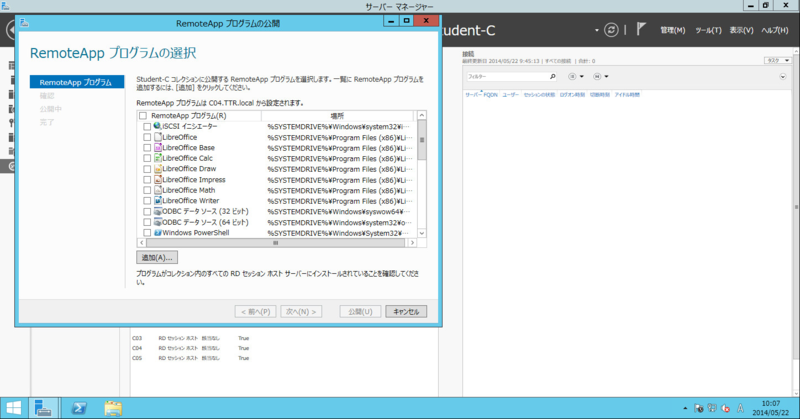
Task: Check the LibreOffice Math checkbox
Action: point(147,190)
